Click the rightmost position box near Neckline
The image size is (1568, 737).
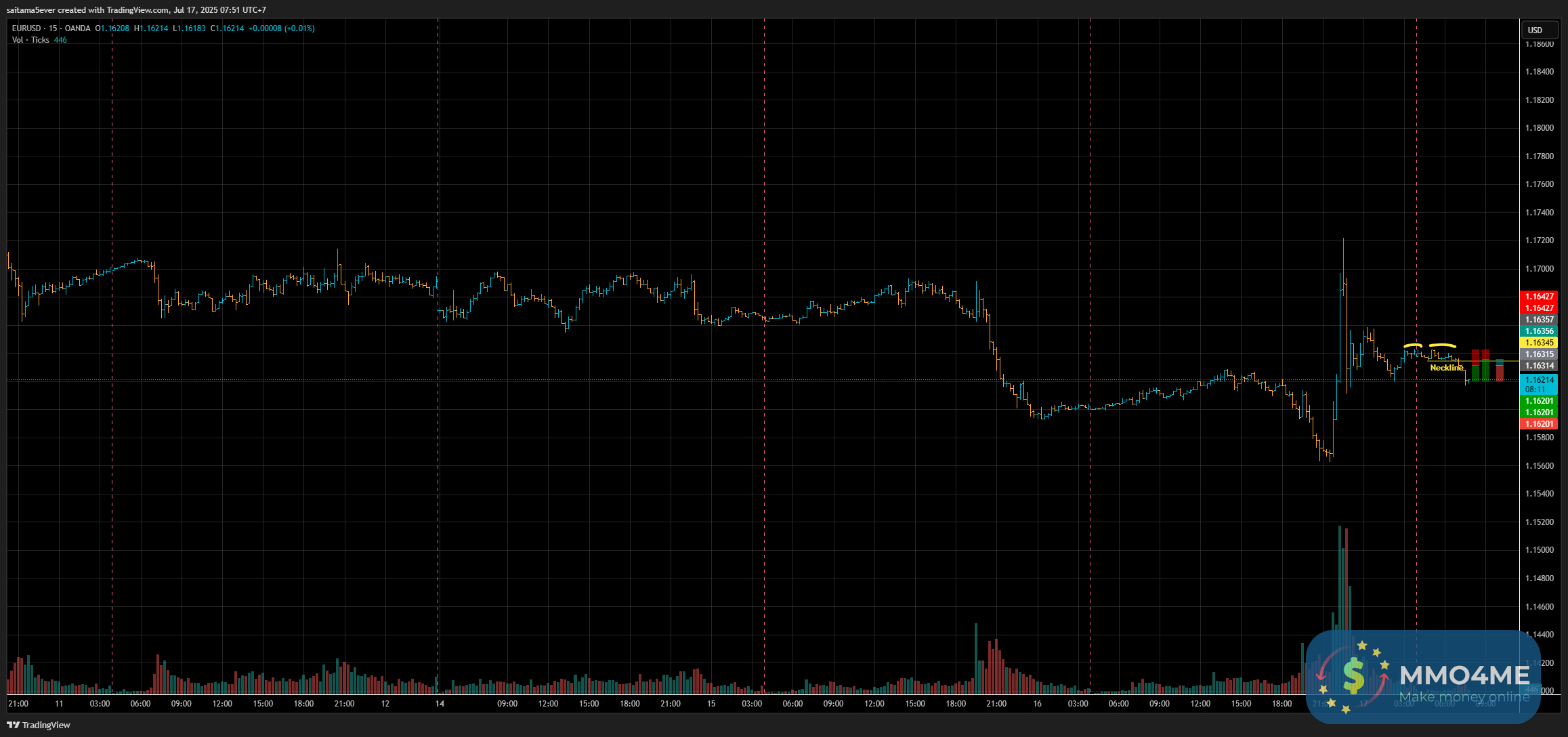coord(1500,371)
